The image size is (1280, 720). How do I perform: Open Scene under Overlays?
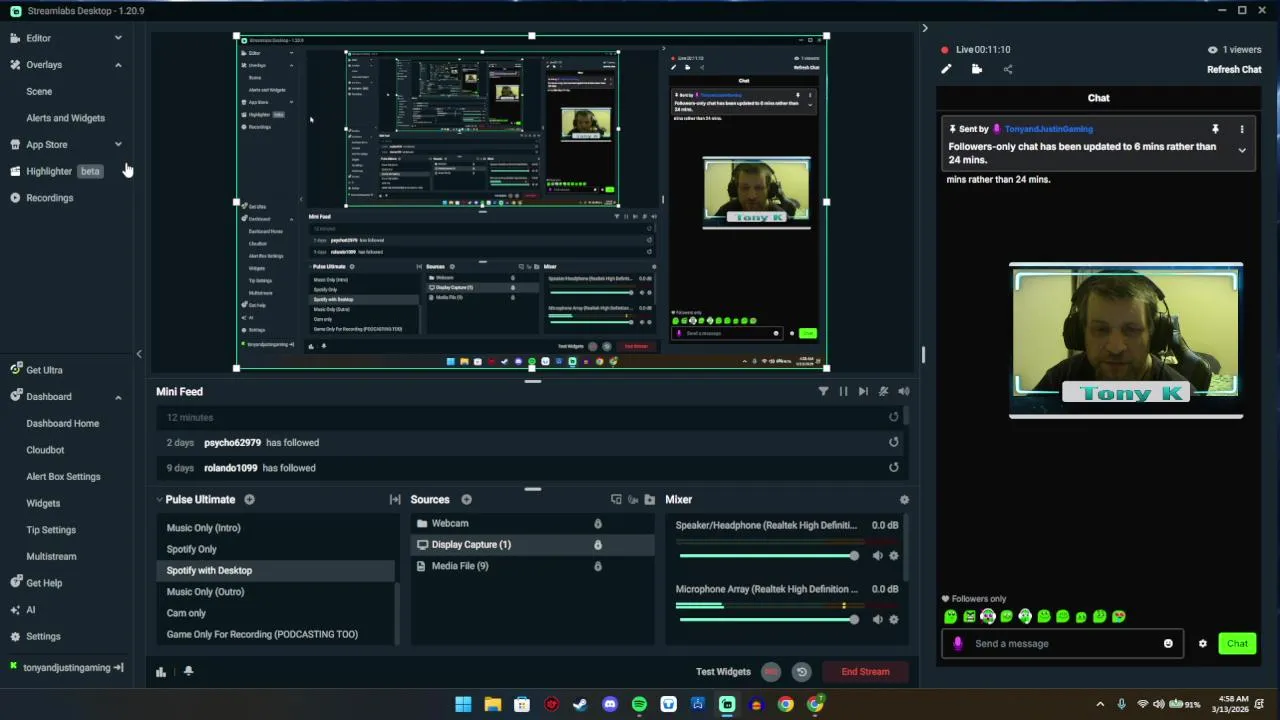(x=39, y=91)
